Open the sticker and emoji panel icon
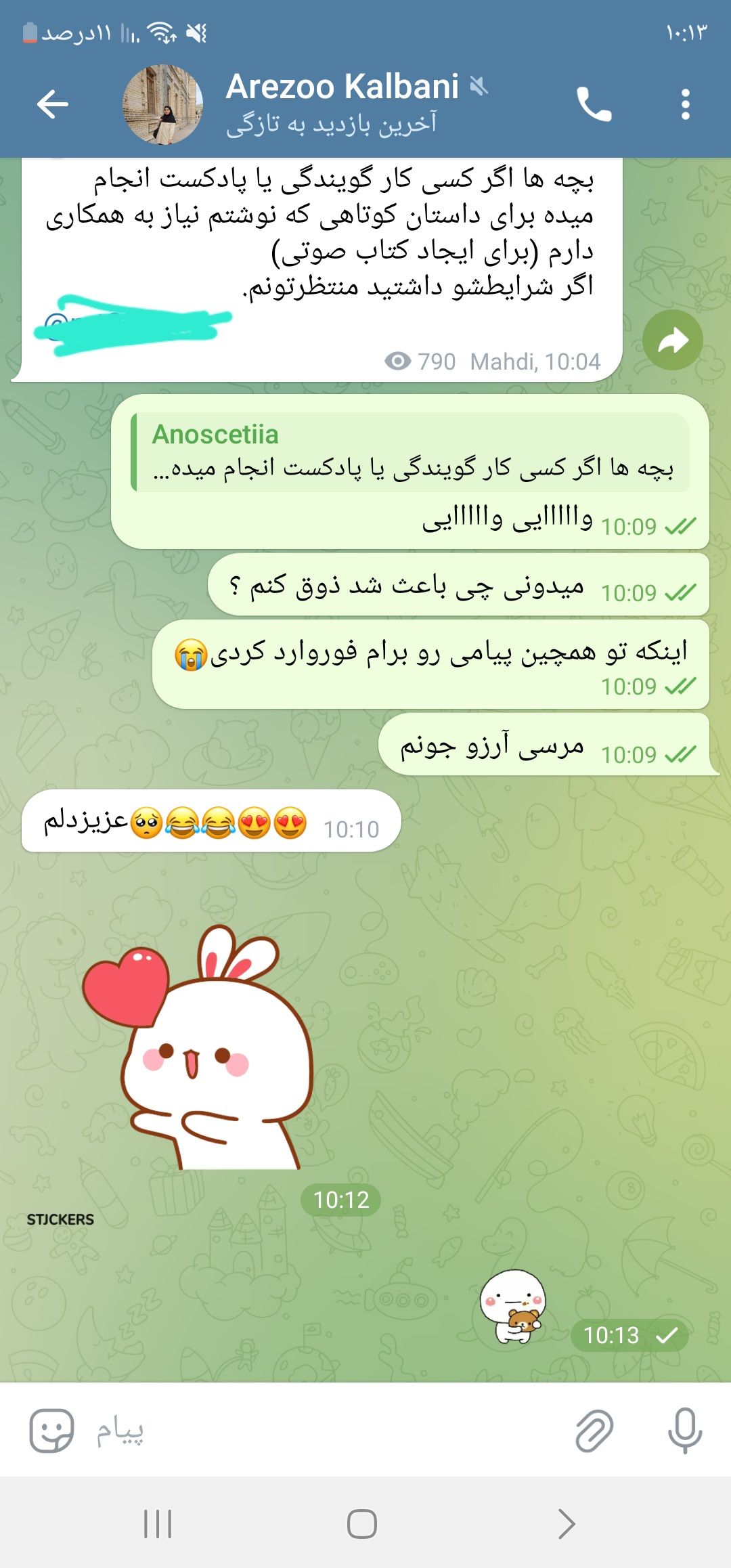 click(x=51, y=1430)
